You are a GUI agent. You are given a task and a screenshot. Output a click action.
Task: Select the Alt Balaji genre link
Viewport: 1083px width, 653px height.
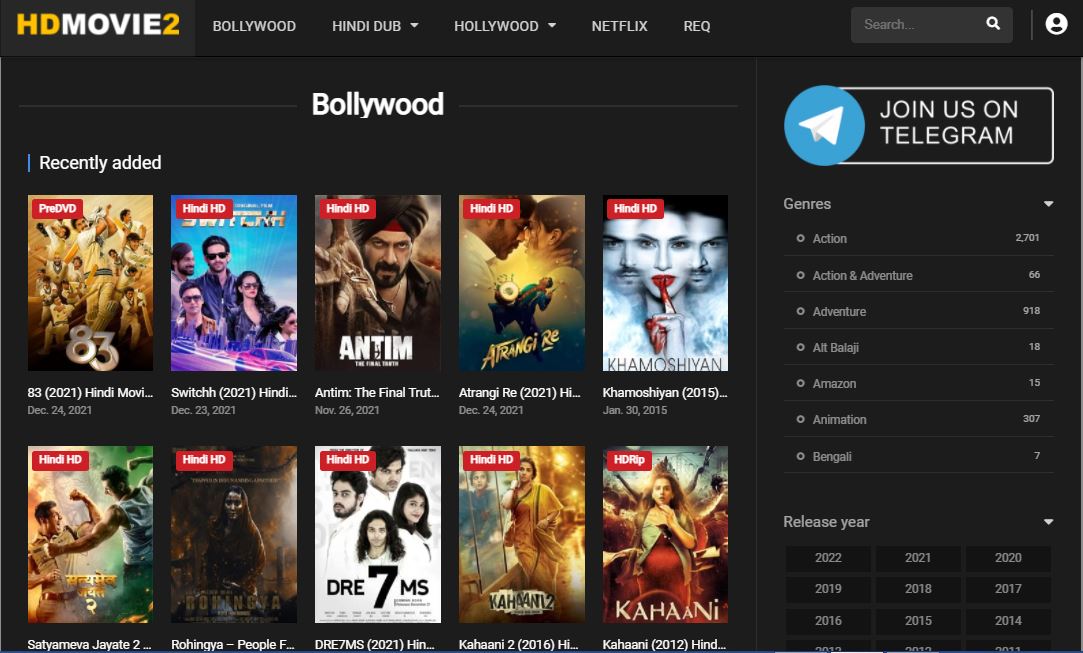tap(835, 348)
